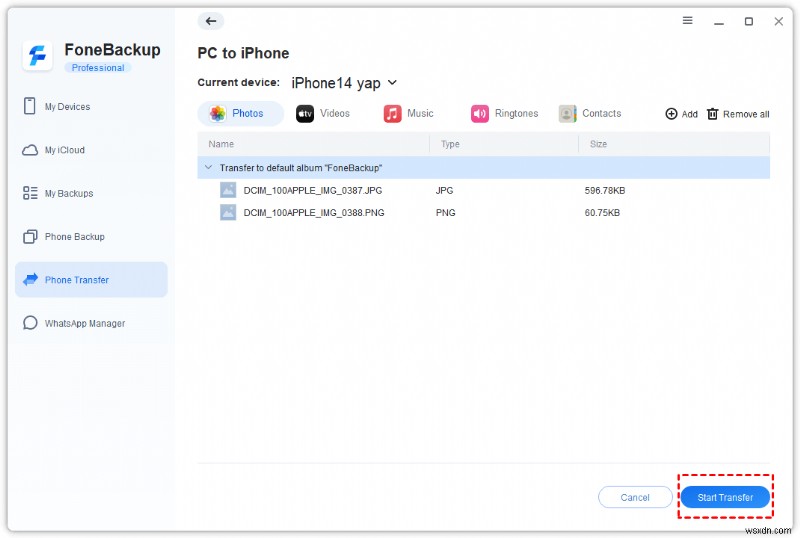
Task: Collapse the default album FoneBackup group
Action: (x=208, y=167)
